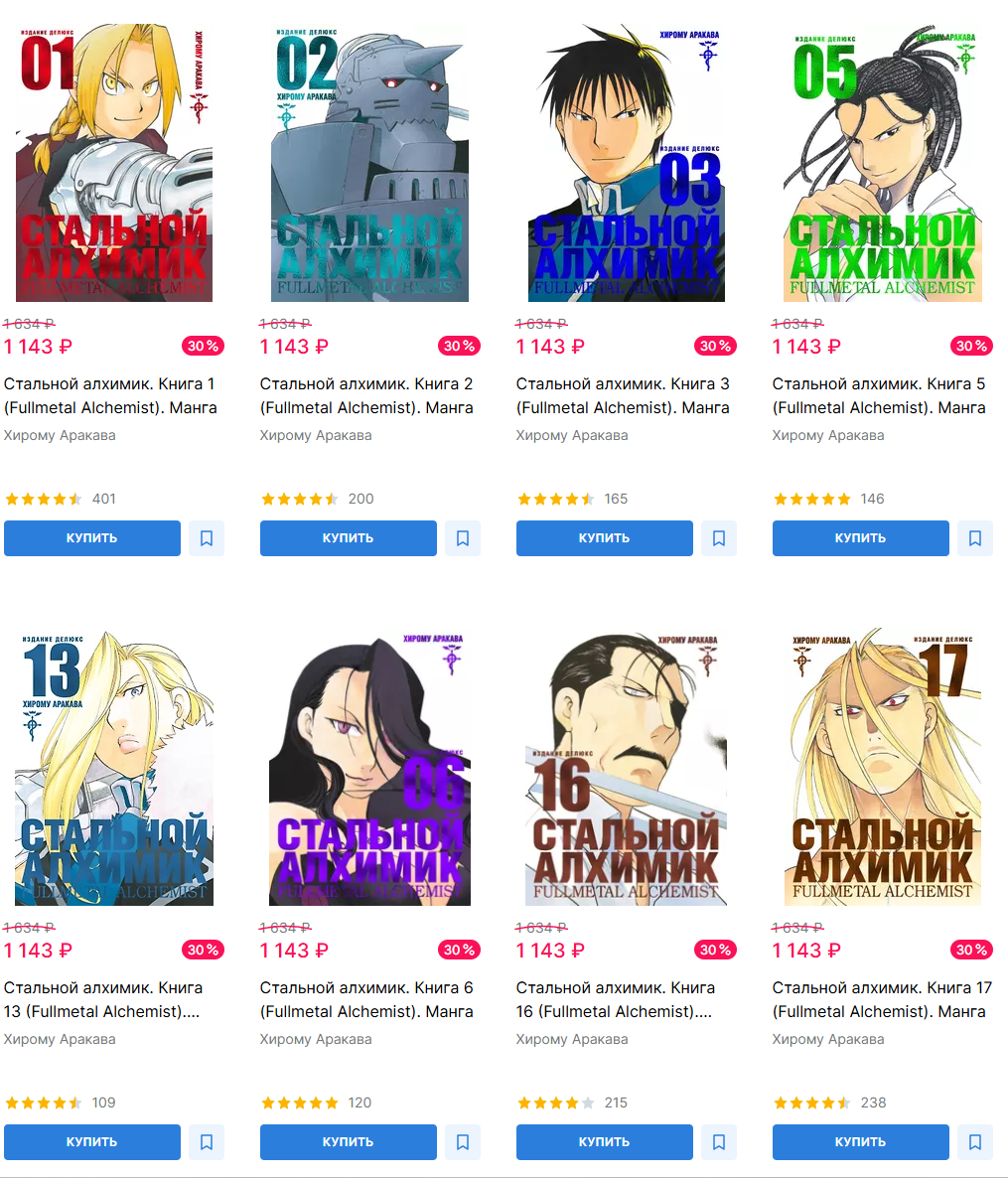
Task: Open title link Стальной алхимик. Книга 5
Action: pos(879,396)
